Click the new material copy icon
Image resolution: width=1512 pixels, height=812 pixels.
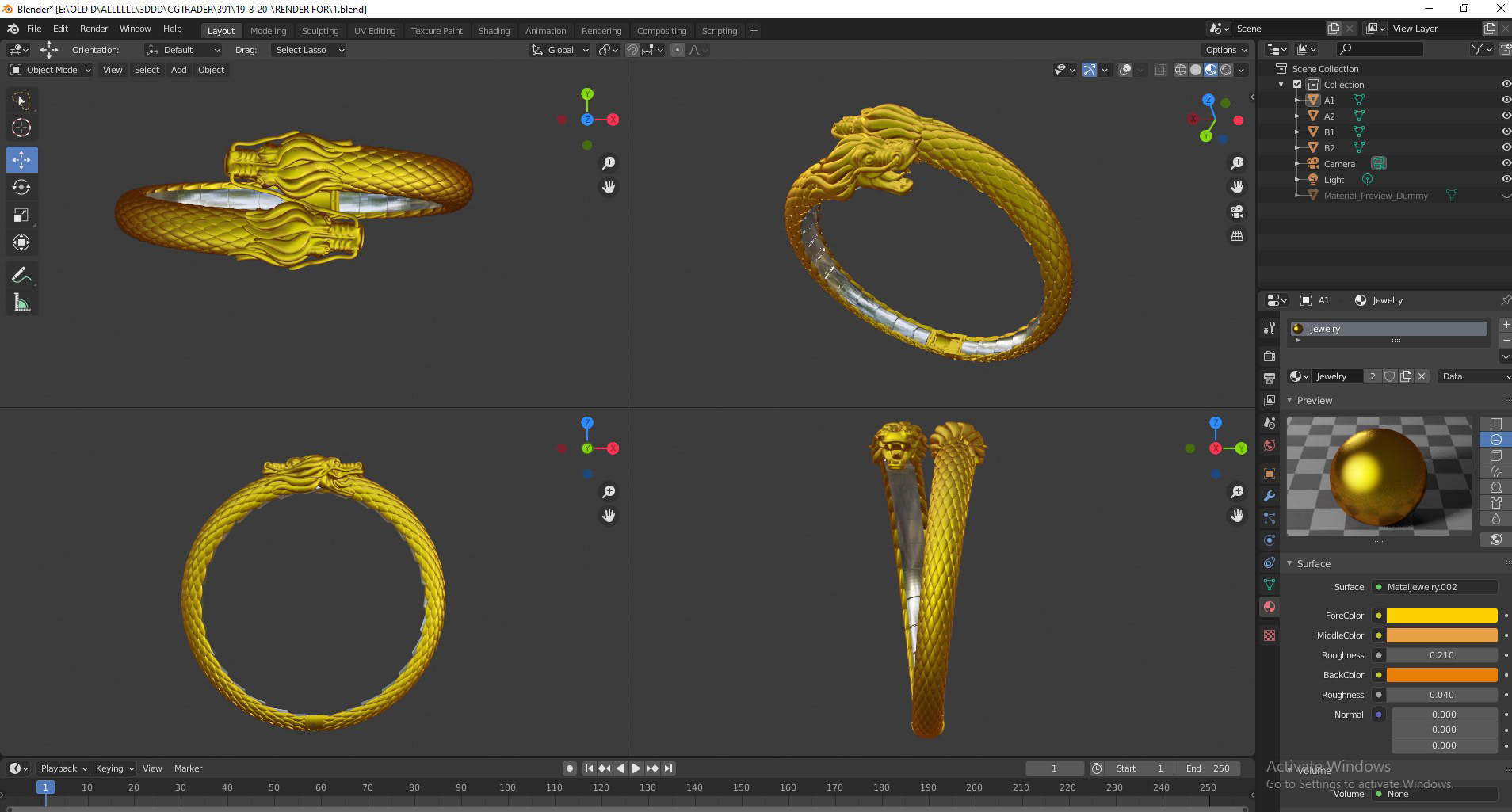tap(1406, 376)
